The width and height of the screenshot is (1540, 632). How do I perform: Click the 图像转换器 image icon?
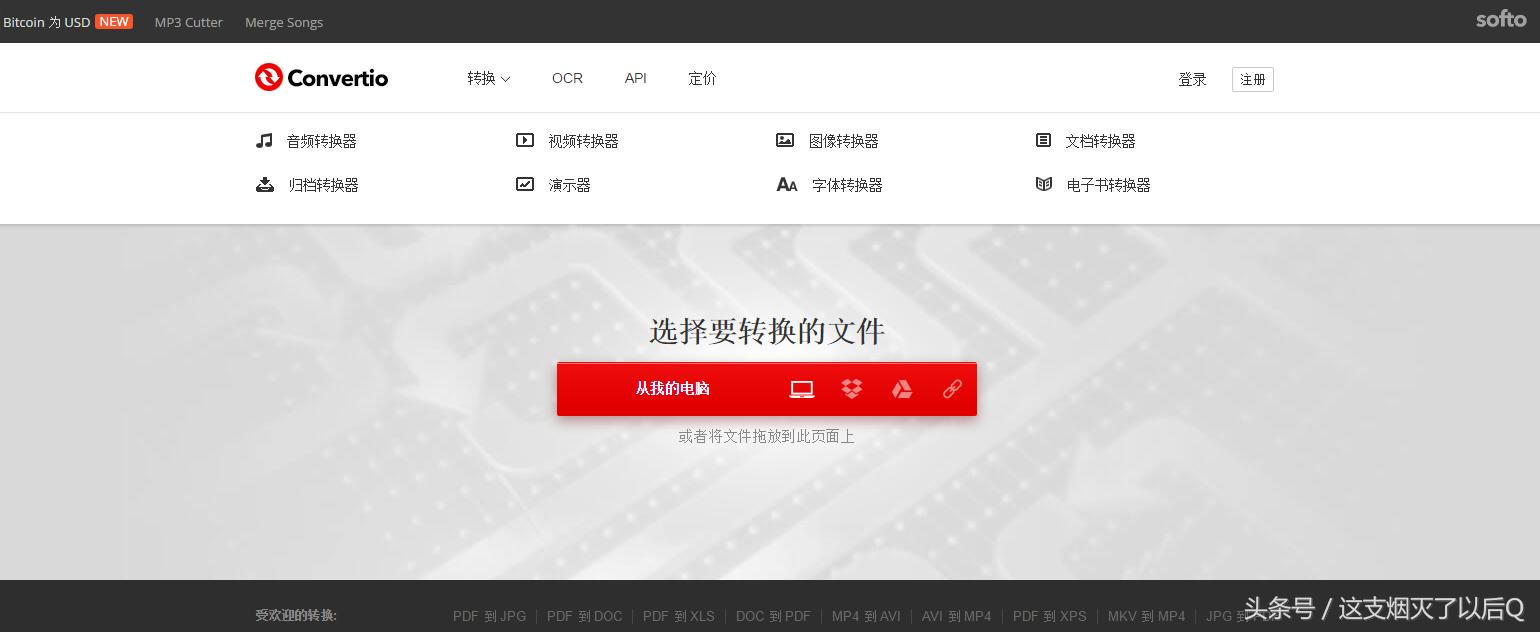[x=785, y=140]
